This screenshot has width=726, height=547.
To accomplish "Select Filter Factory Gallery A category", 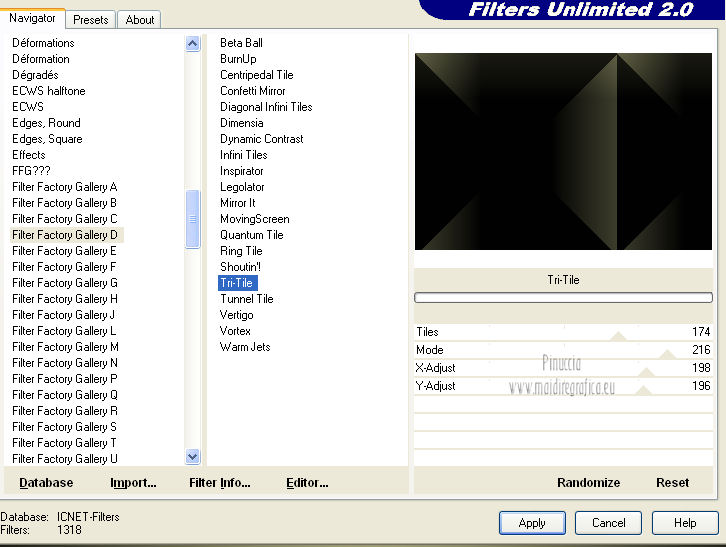I will point(65,187).
